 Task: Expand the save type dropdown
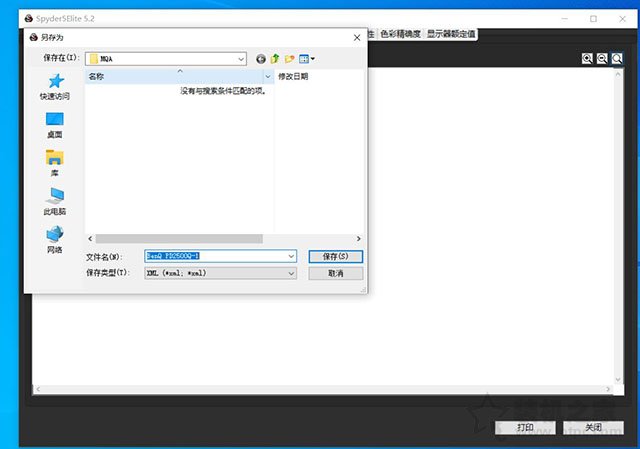pos(291,273)
